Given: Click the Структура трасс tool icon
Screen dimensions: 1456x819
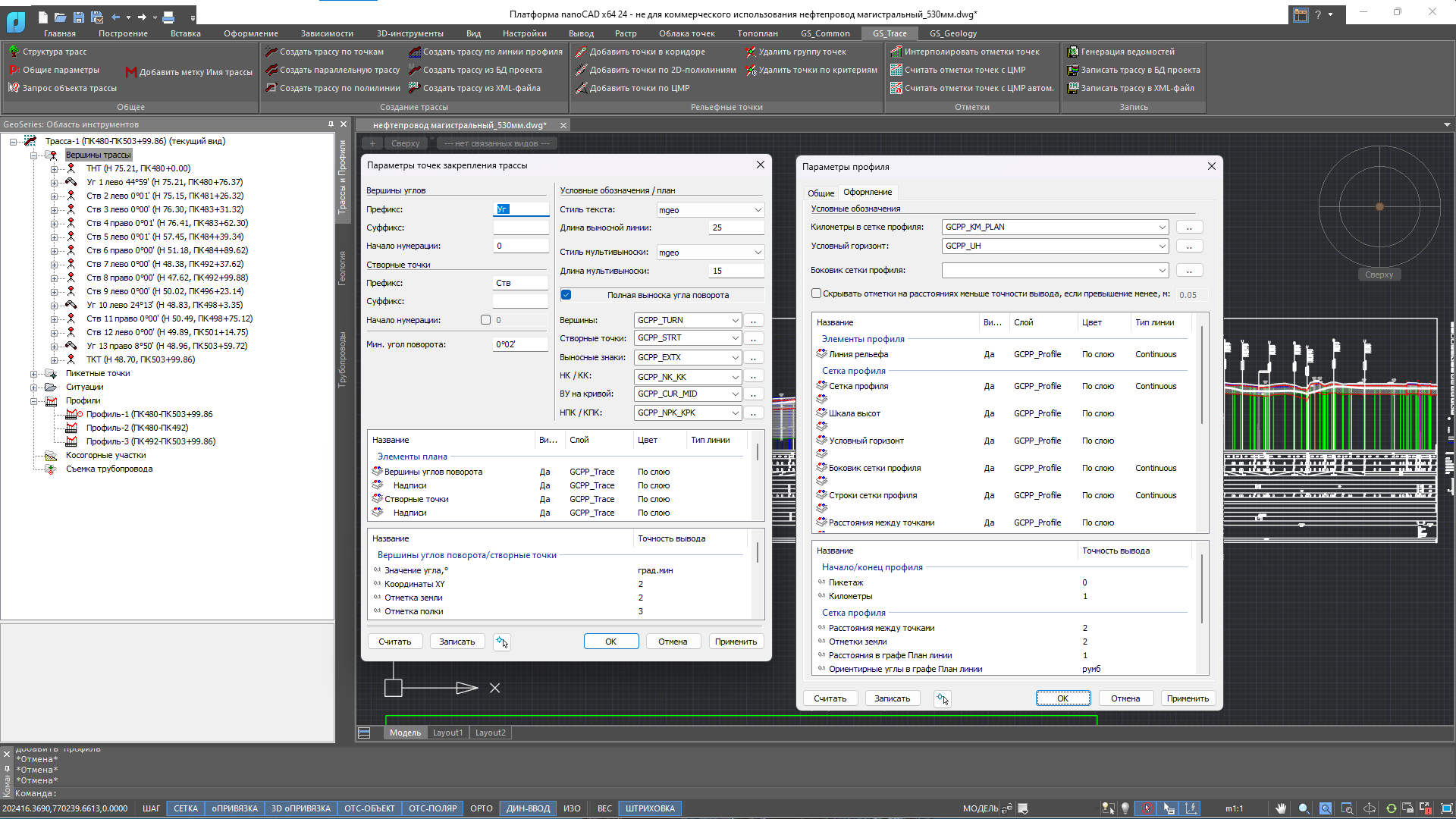Looking at the screenshot, I should tap(14, 52).
